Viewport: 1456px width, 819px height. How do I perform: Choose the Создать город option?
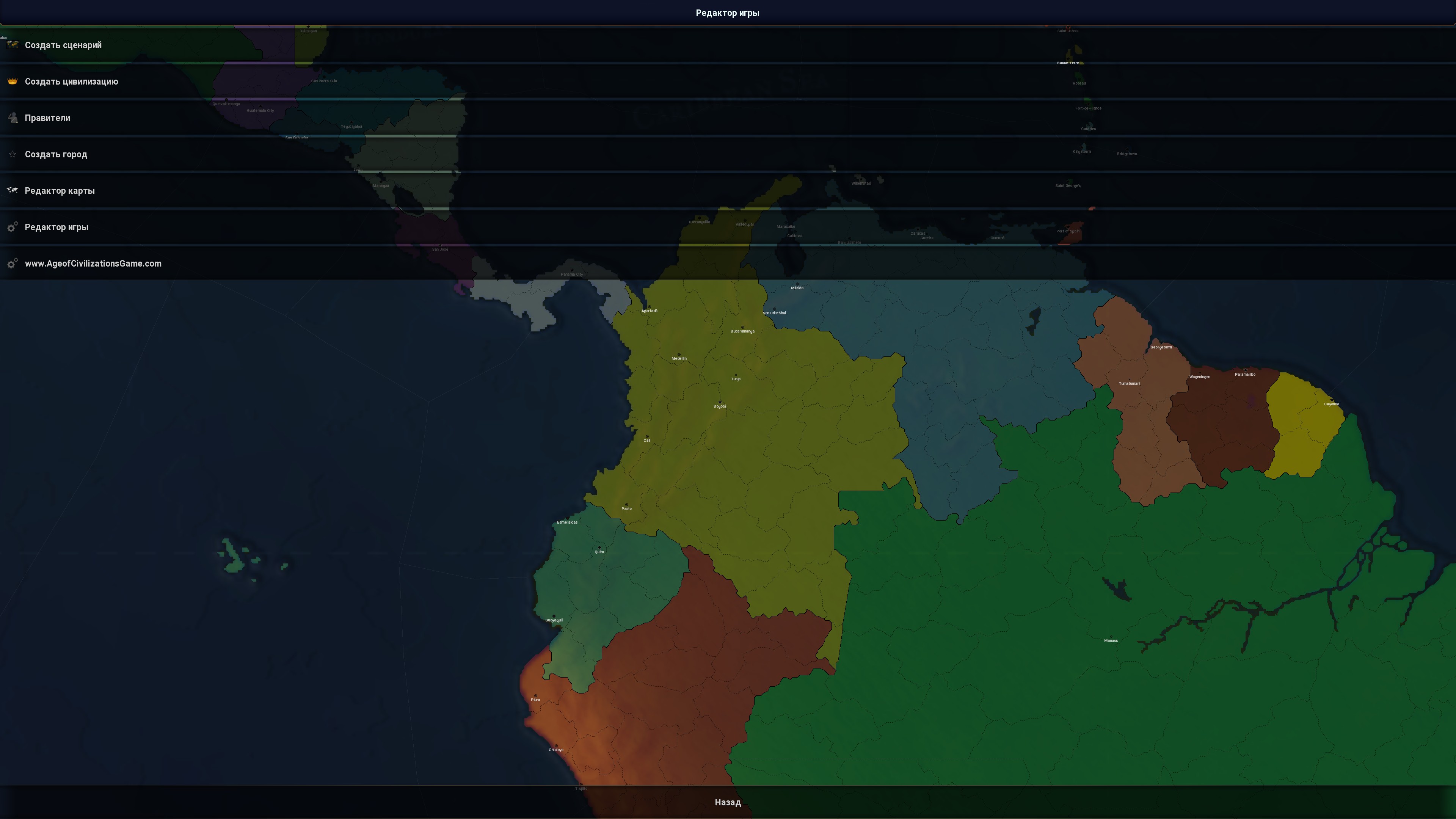728,154
